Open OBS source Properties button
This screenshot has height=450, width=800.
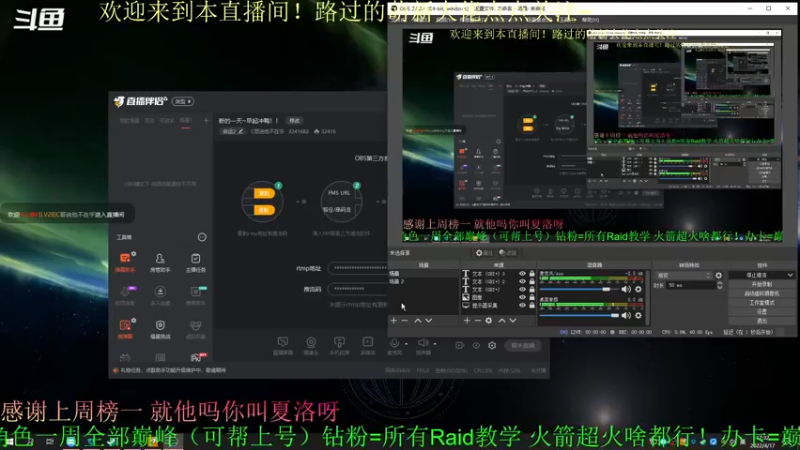pos(484,253)
